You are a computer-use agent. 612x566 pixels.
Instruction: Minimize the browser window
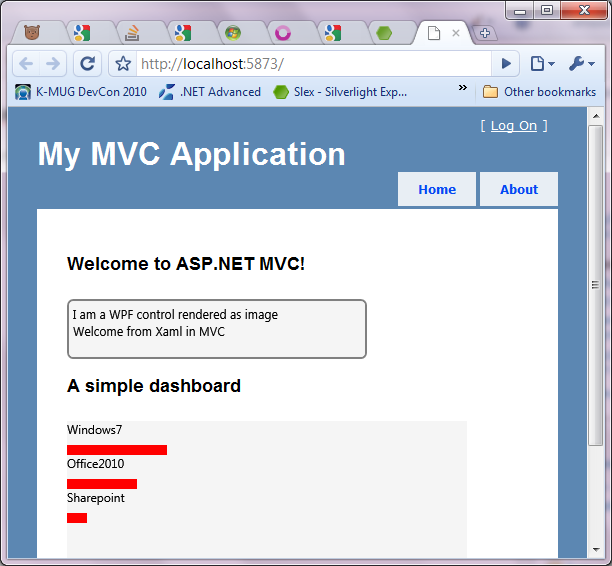(x=519, y=11)
